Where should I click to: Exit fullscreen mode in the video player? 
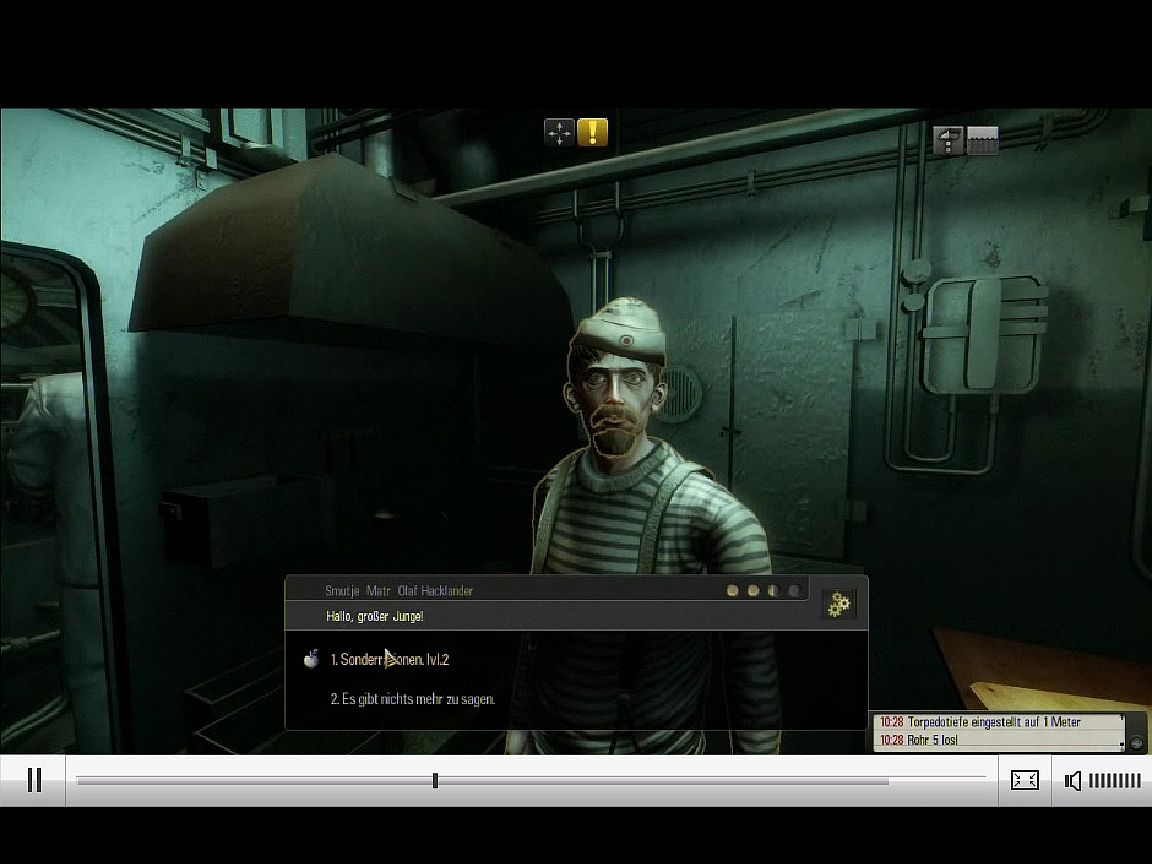pyautogui.click(x=1024, y=780)
